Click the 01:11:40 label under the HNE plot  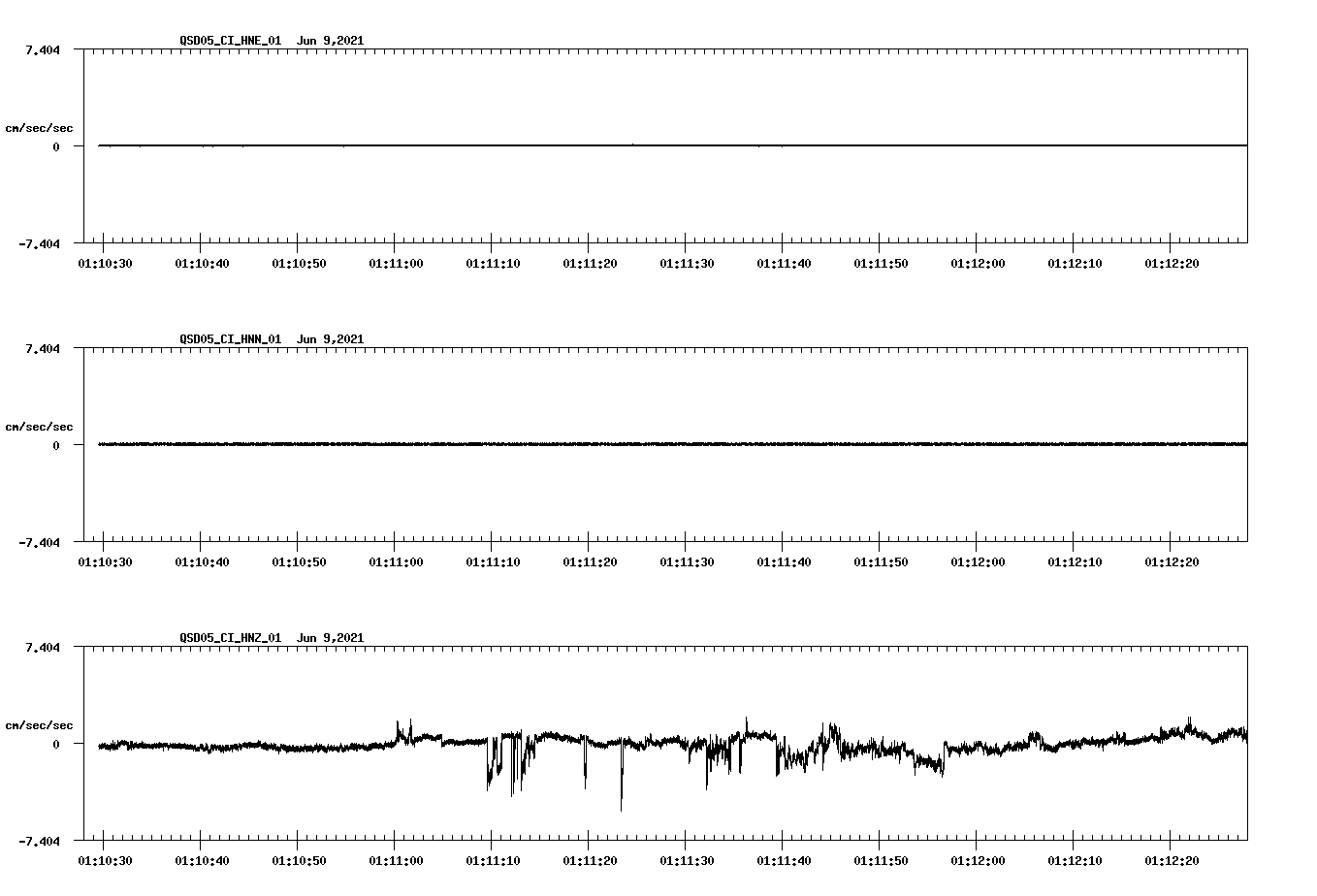pyautogui.click(x=784, y=264)
